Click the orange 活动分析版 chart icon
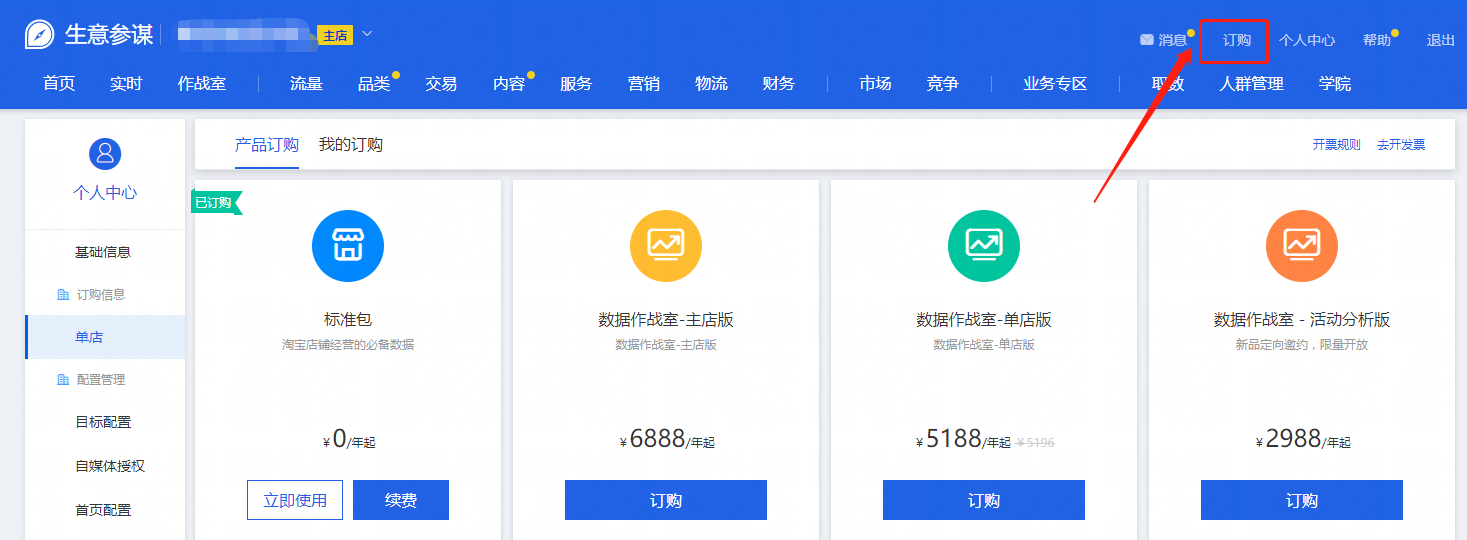The image size is (1467, 540). coord(1301,246)
